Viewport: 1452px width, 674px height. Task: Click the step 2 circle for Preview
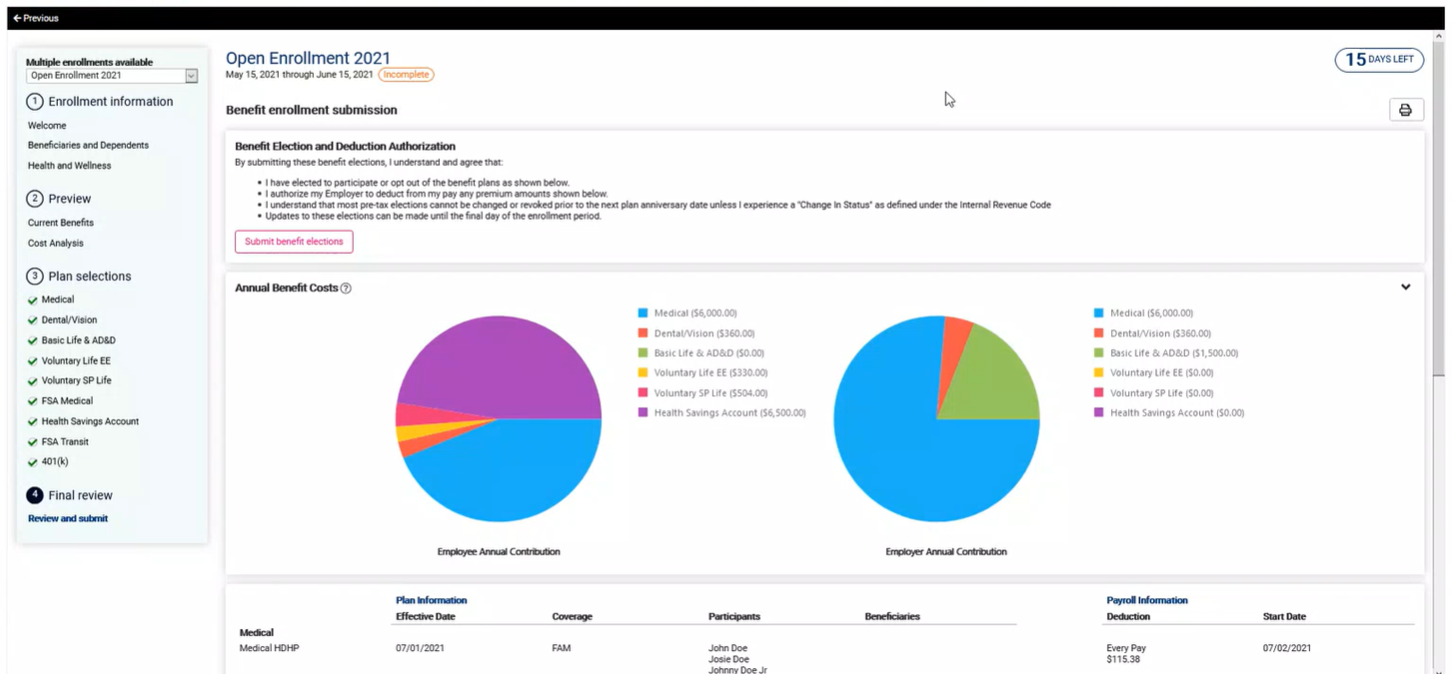(x=35, y=198)
